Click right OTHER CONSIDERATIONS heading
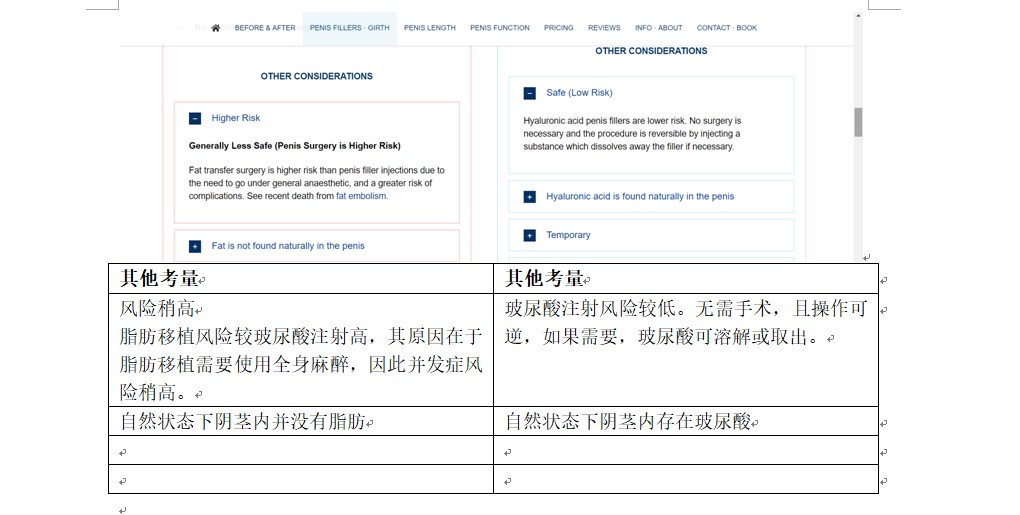This screenshot has height=515, width=1020. pos(651,51)
